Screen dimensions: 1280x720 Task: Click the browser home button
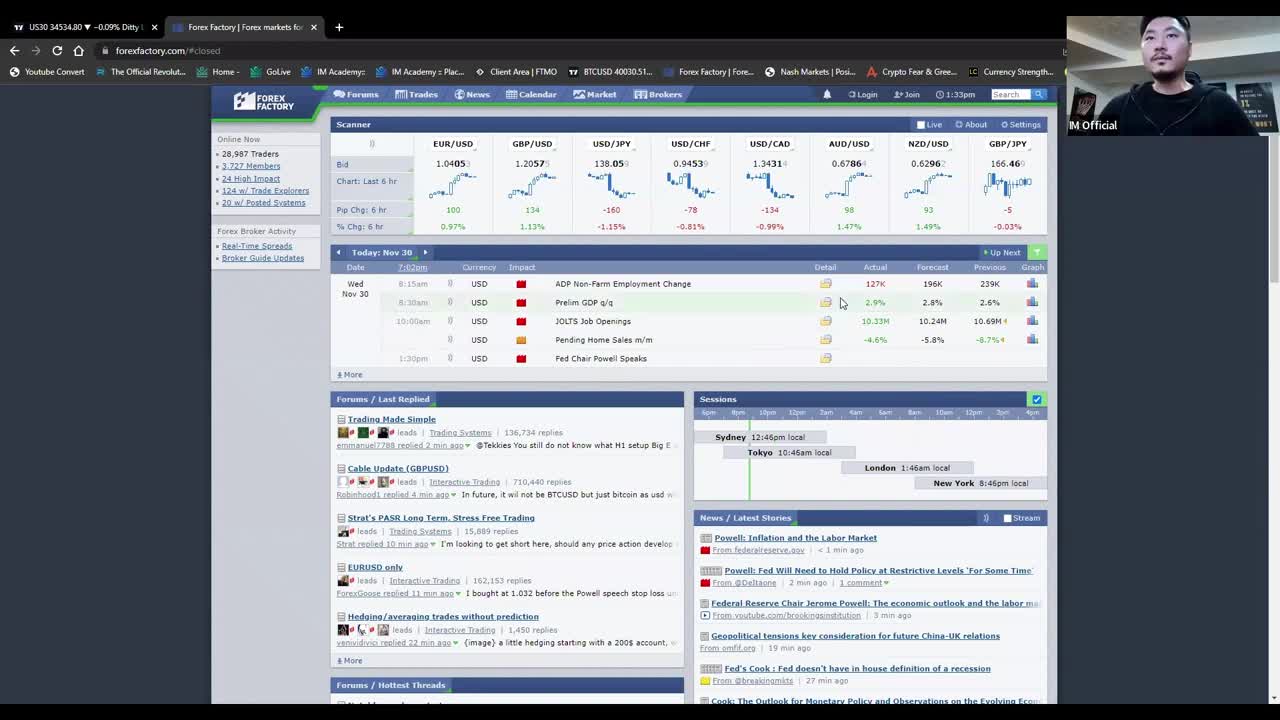(79, 50)
